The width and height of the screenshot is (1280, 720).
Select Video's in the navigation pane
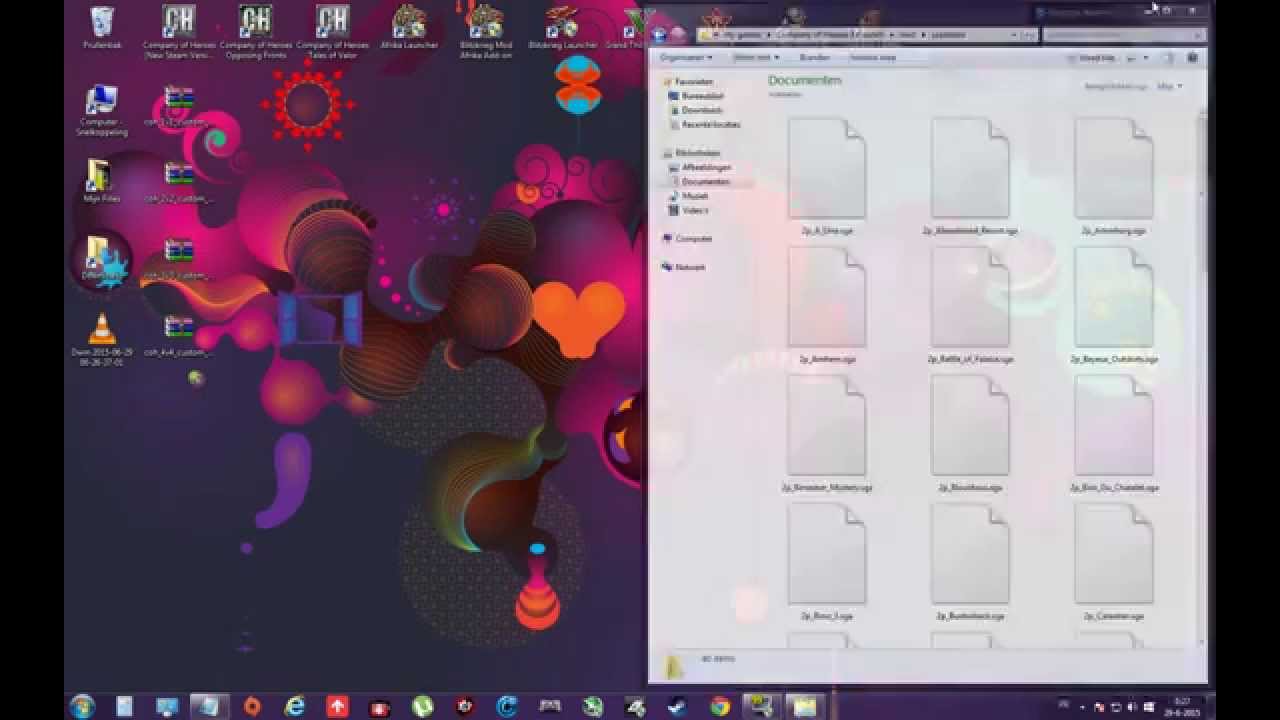[695, 211]
